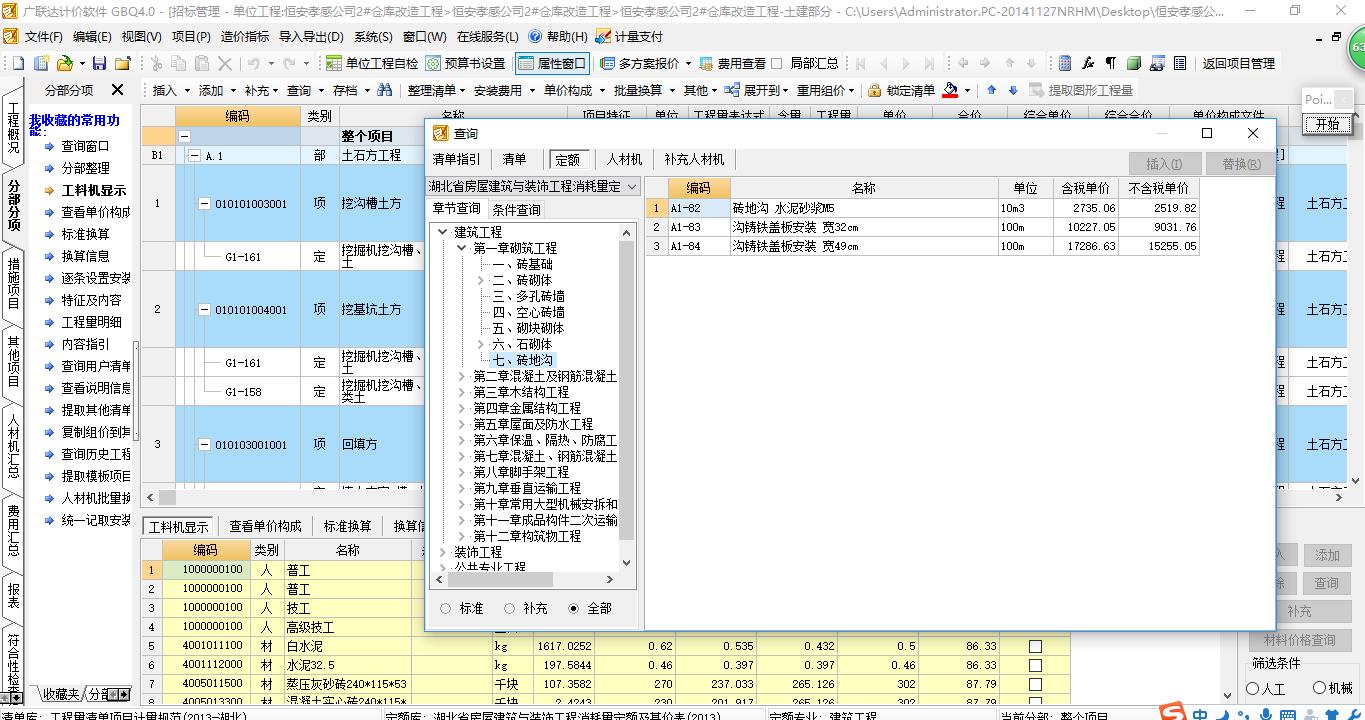Check the 局部汇总 checkbox
The width and height of the screenshot is (1365, 720).
click(778, 63)
